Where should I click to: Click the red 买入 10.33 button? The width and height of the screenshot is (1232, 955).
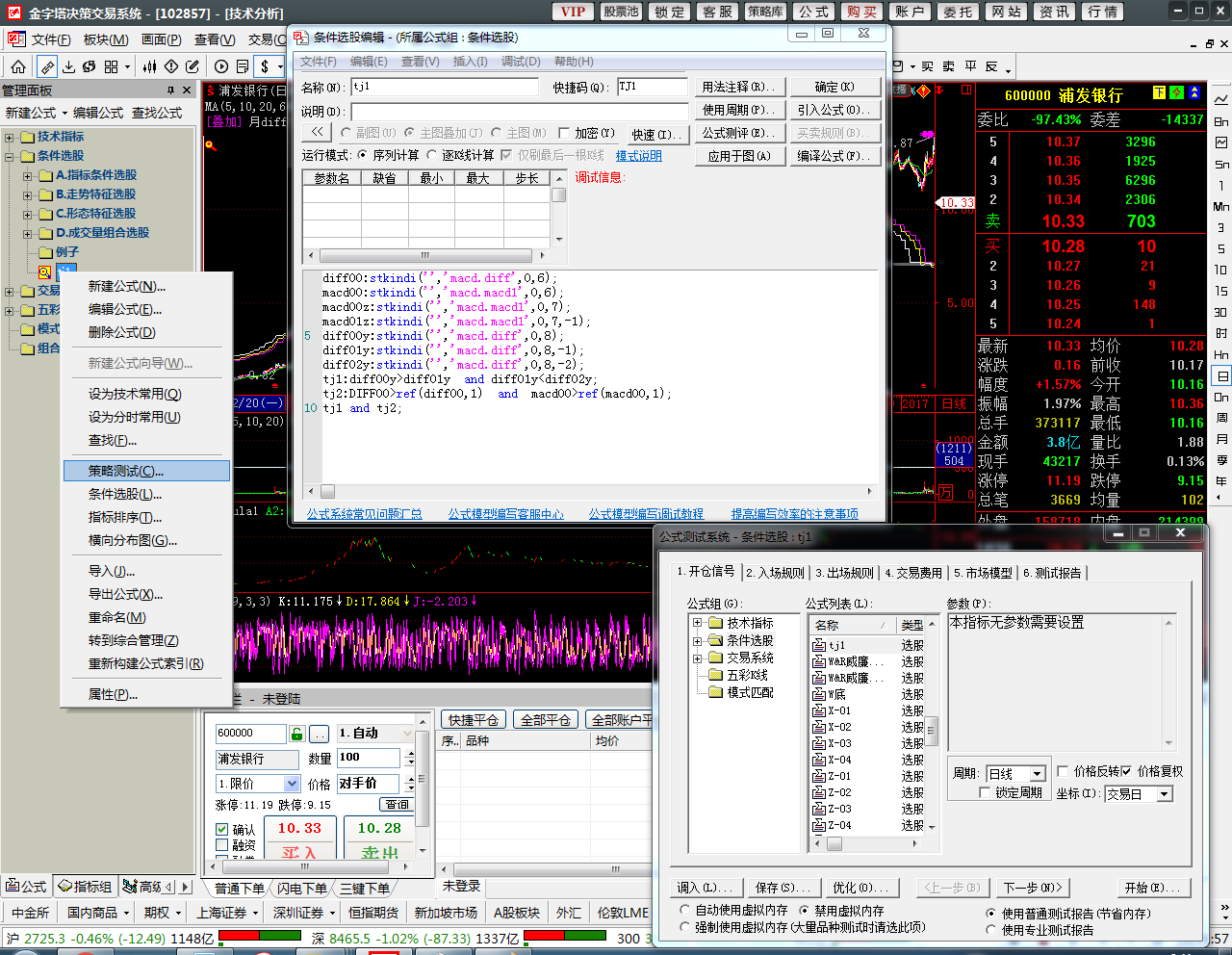pos(299,838)
